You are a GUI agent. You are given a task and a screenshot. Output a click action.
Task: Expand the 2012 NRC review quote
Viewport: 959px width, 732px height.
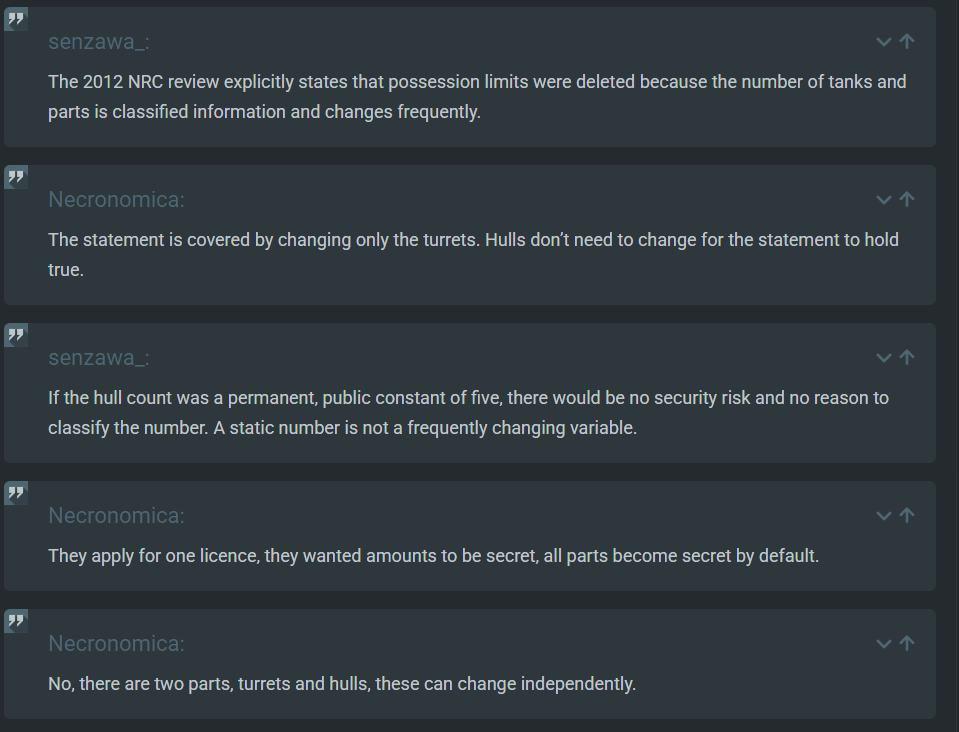click(x=883, y=42)
